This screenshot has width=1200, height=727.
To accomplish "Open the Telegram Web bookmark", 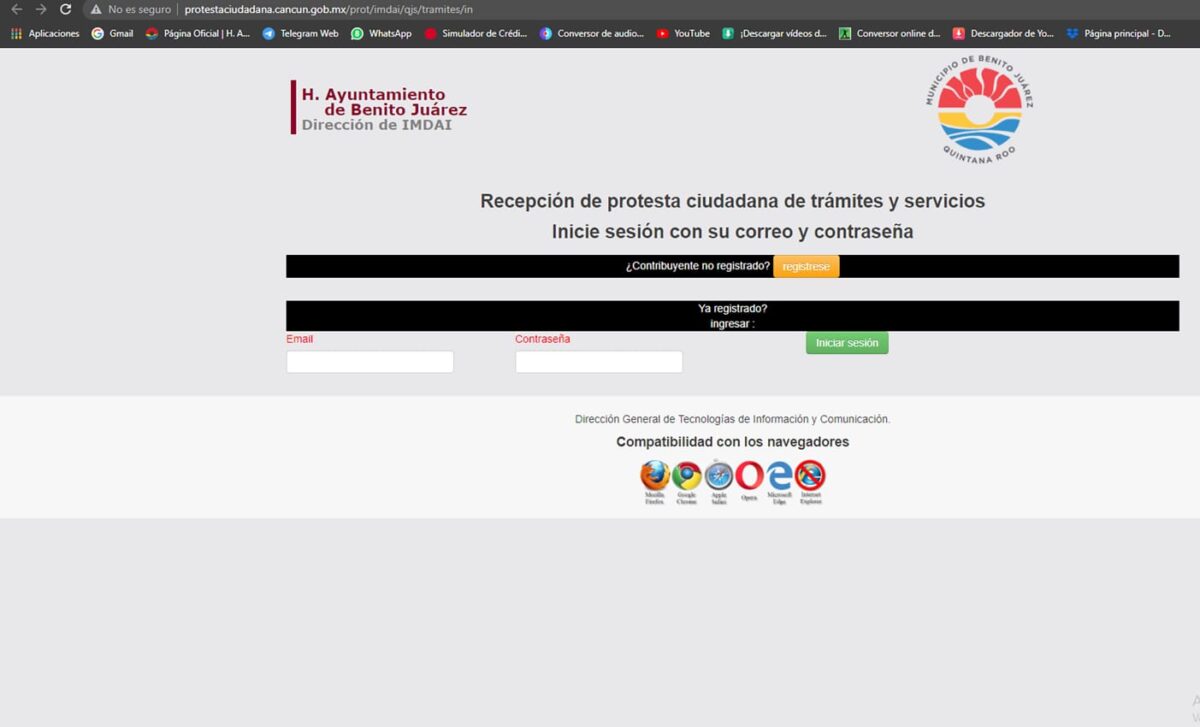I will click(x=300, y=33).
